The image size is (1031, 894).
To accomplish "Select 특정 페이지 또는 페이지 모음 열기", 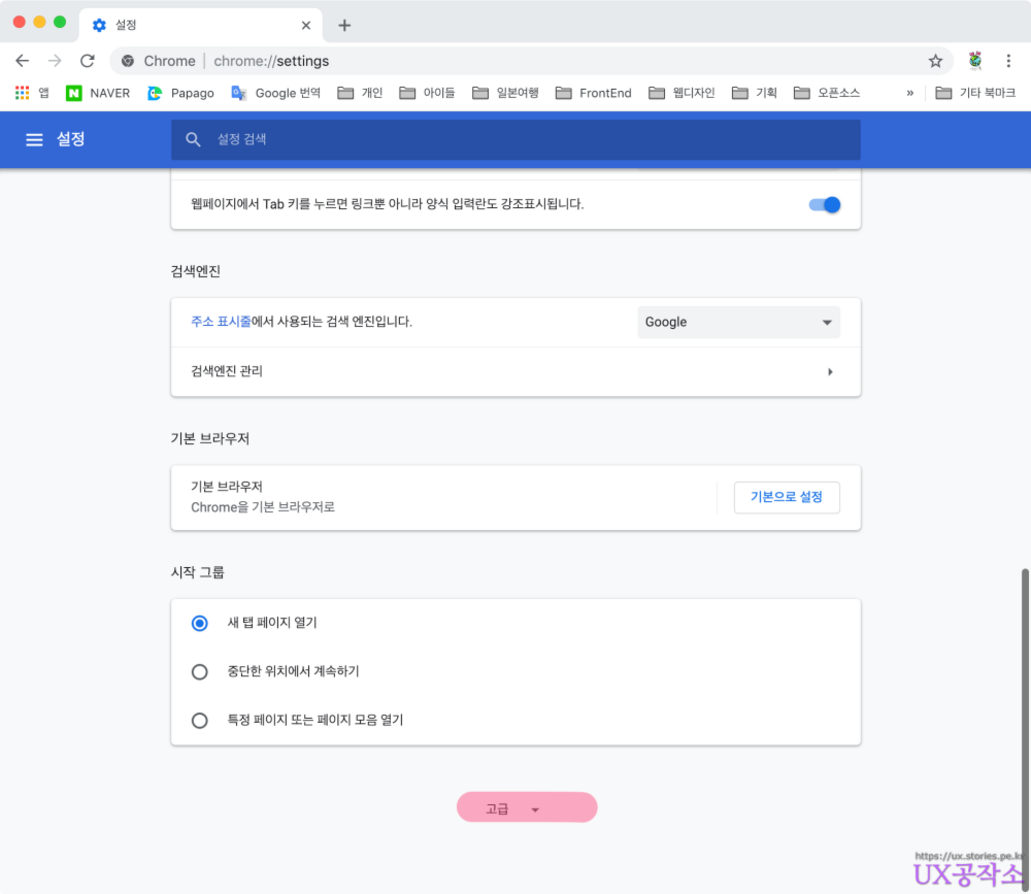I will pos(200,720).
